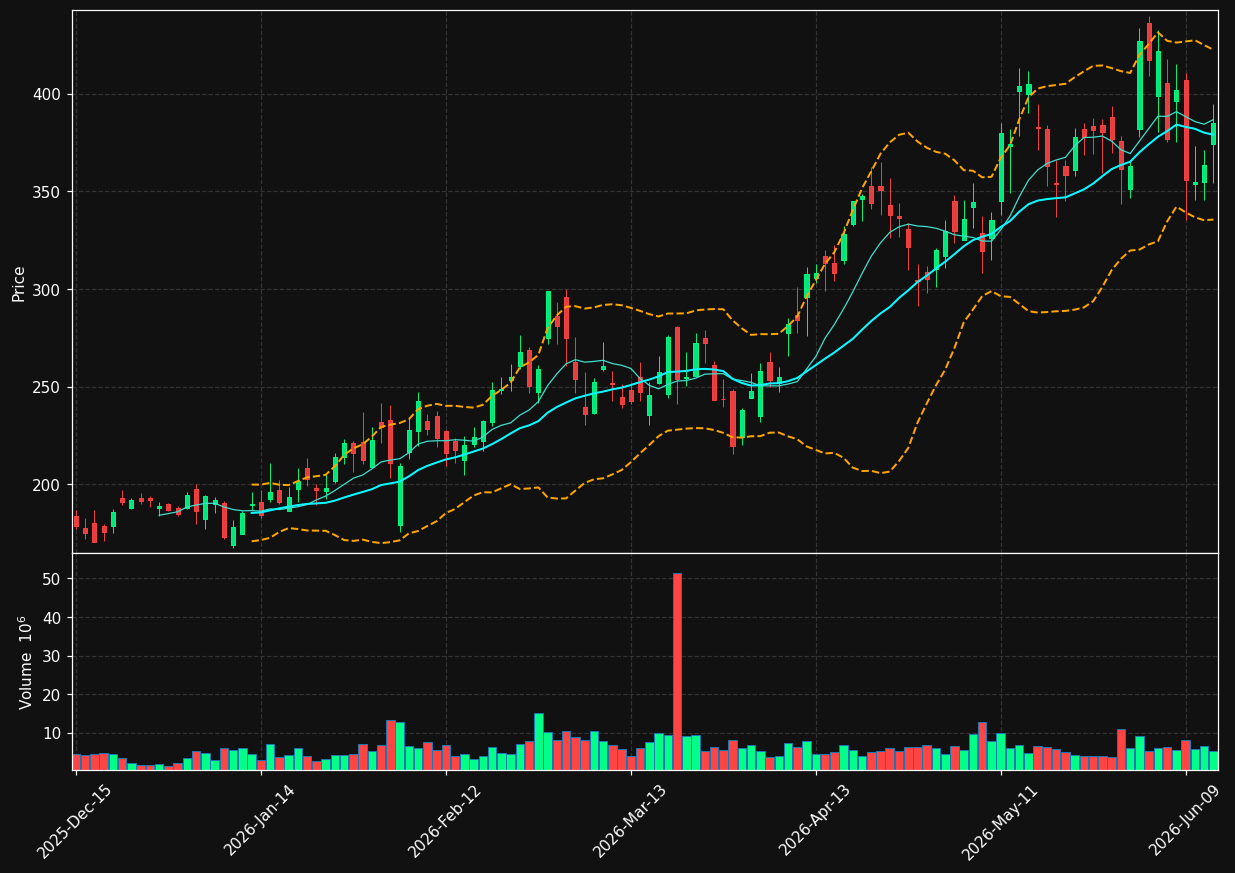Select the 2026-Jan-14 date label
Viewport: 1235px width, 873px height.
pyautogui.click(x=260, y=820)
